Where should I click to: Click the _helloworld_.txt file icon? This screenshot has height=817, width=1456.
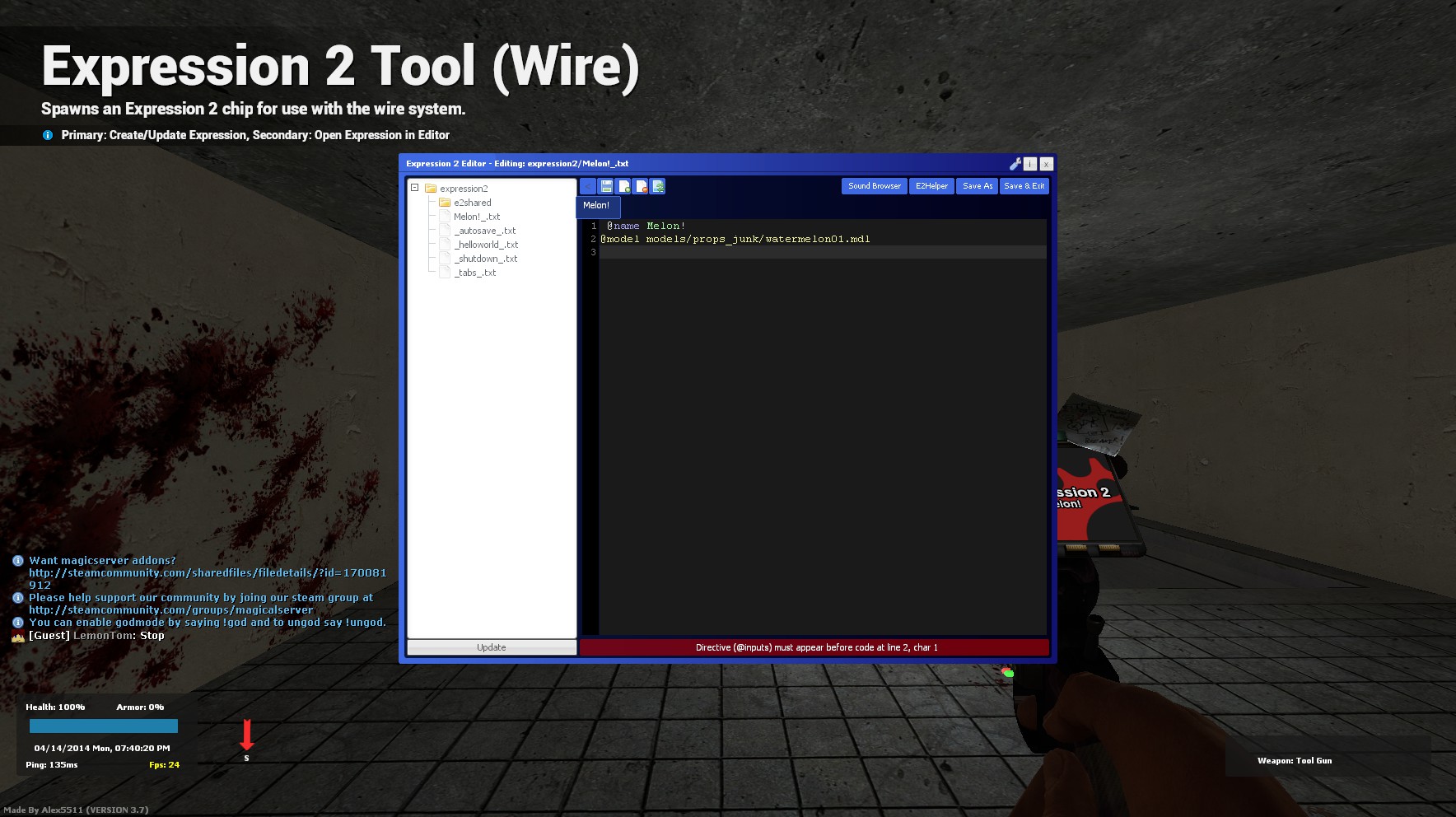(445, 245)
